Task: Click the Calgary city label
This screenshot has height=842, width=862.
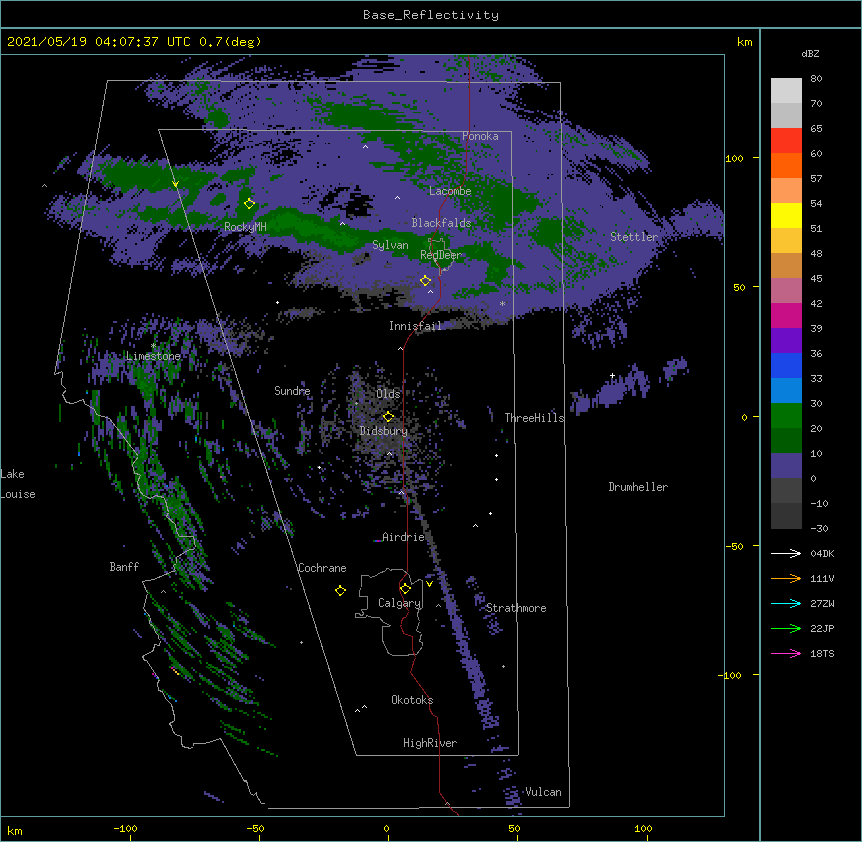Action: 400,603
